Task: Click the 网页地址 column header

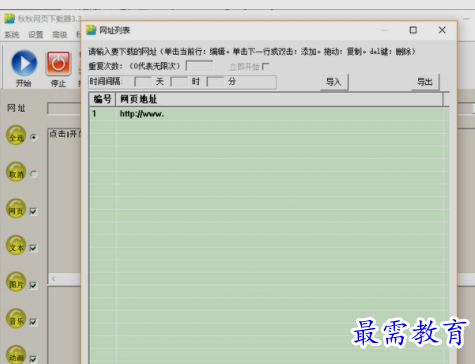Action: pyautogui.click(x=279, y=99)
